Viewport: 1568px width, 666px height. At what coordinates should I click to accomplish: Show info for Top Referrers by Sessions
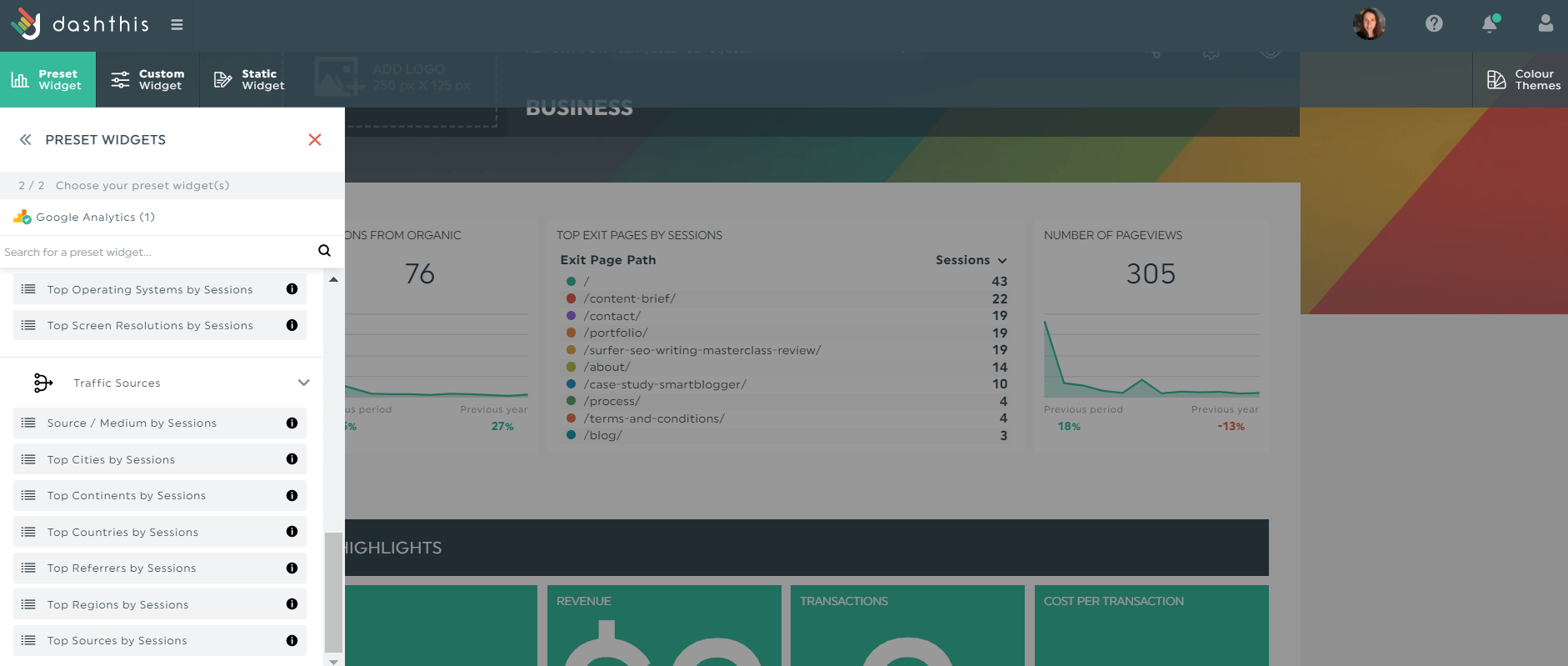292,568
